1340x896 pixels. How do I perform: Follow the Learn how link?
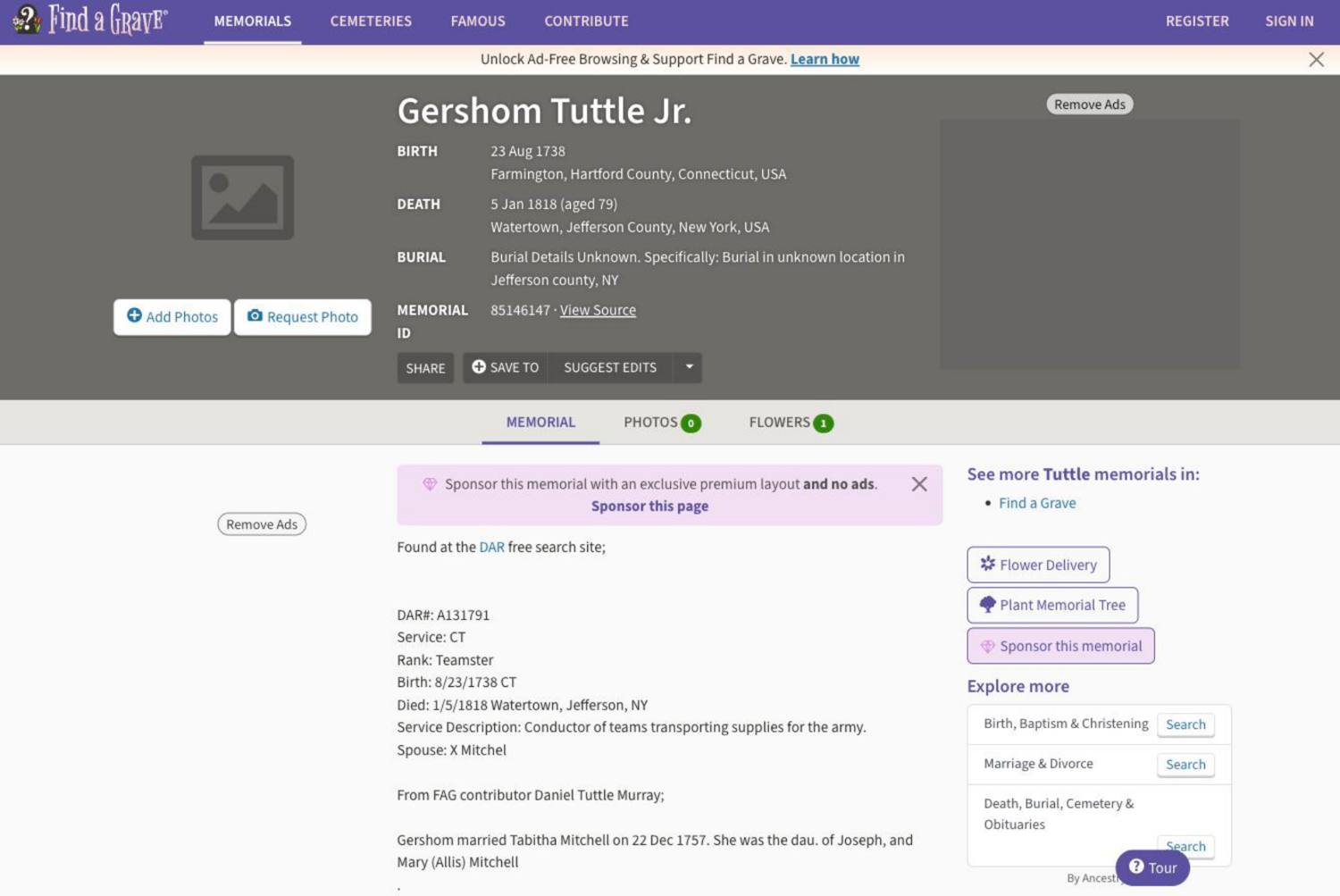pyautogui.click(x=825, y=59)
